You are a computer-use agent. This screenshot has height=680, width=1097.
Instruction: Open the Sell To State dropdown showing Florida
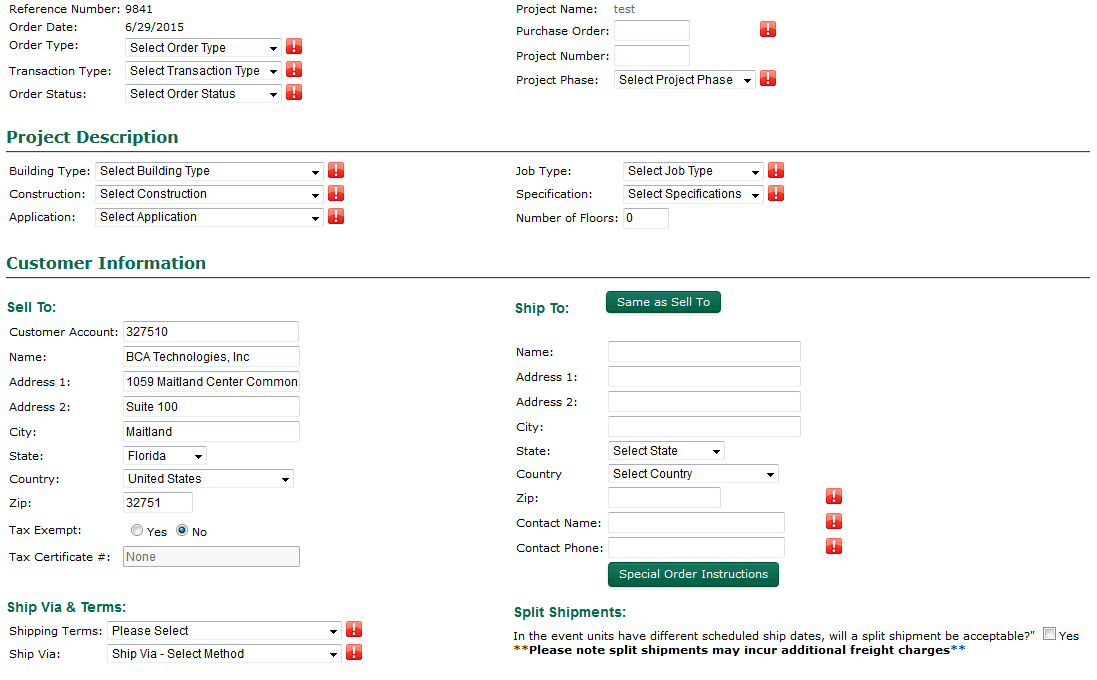[x=165, y=456]
